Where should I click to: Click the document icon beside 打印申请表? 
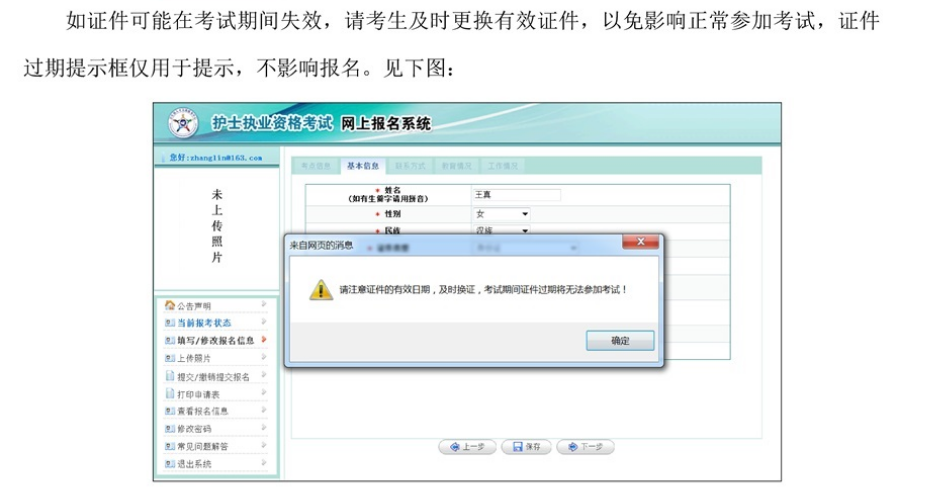(169, 394)
